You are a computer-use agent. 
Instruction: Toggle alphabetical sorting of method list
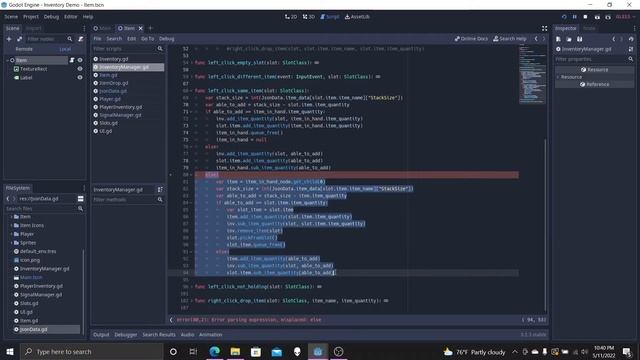[x=160, y=189]
